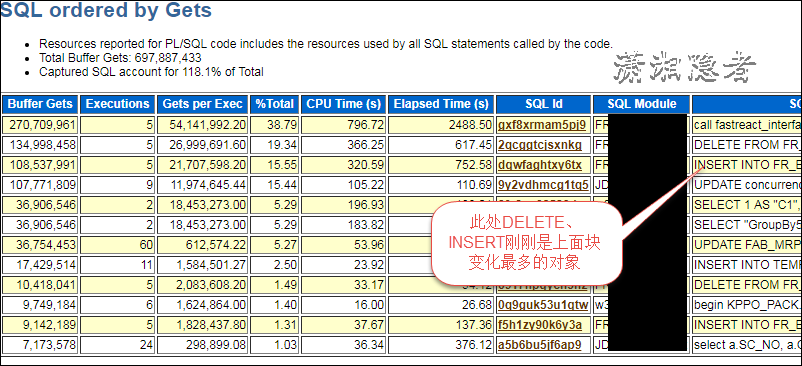
Task: Click CPU Time value 16.00
Action: [x=368, y=305]
